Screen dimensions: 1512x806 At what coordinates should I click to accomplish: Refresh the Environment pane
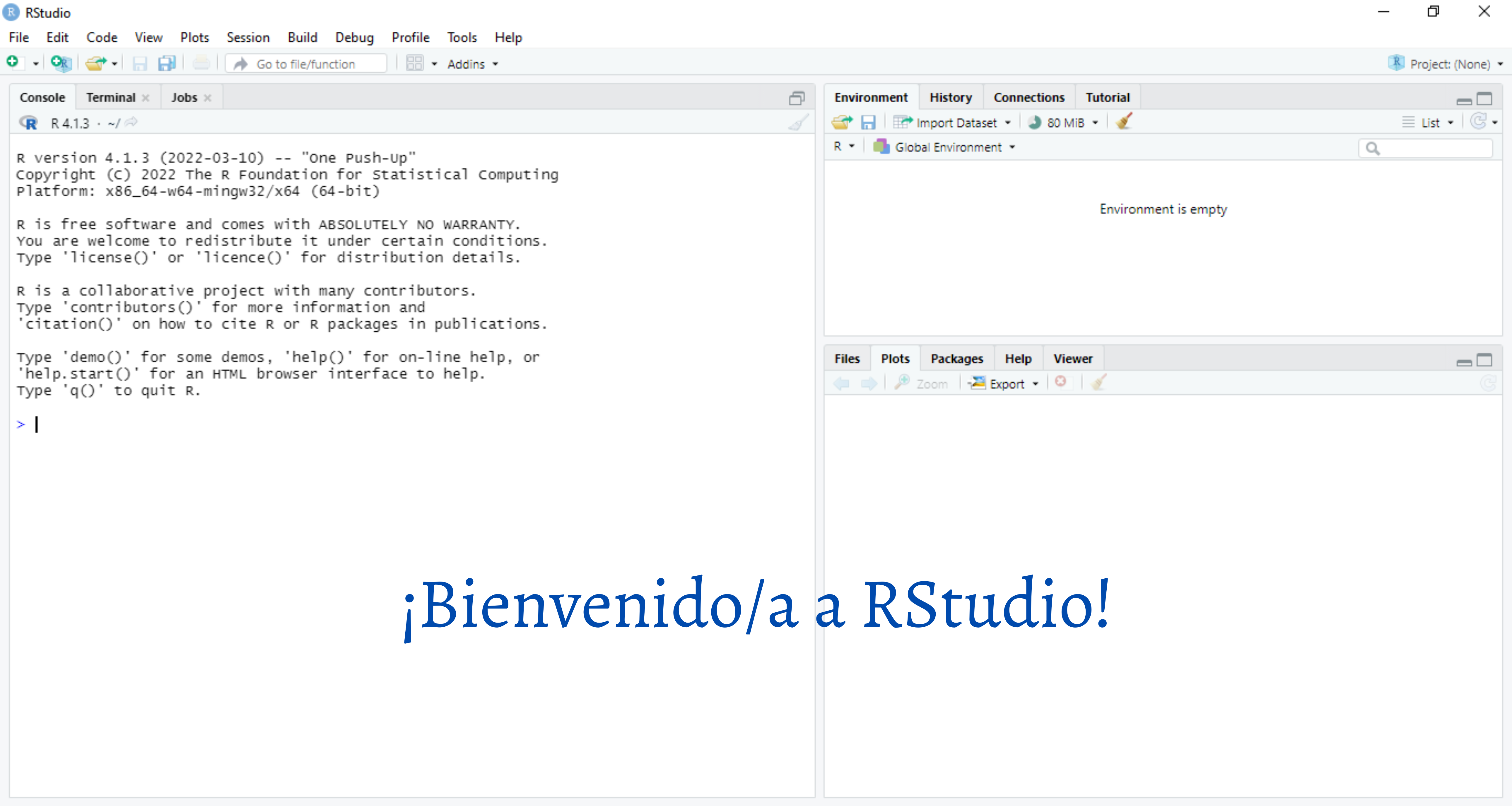click(1478, 122)
